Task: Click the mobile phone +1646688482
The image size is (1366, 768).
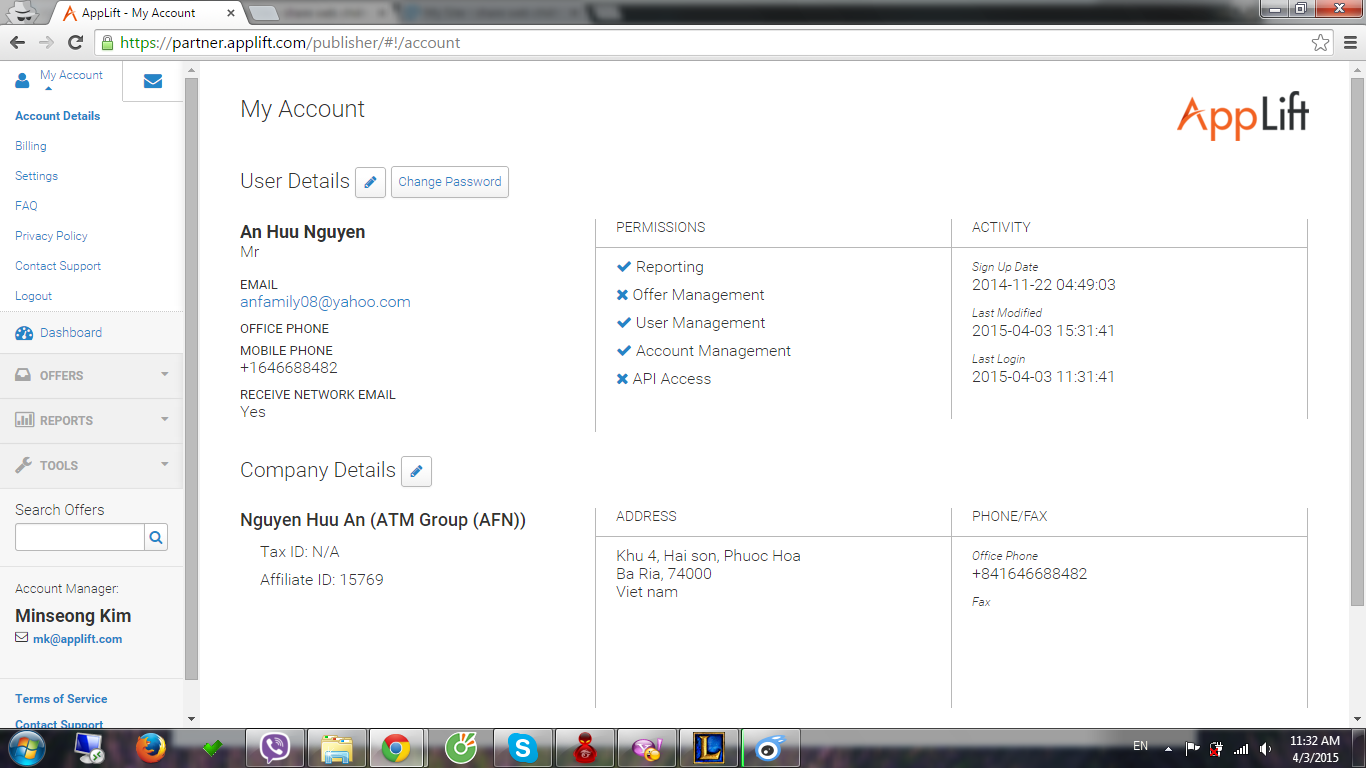Action: (x=289, y=368)
